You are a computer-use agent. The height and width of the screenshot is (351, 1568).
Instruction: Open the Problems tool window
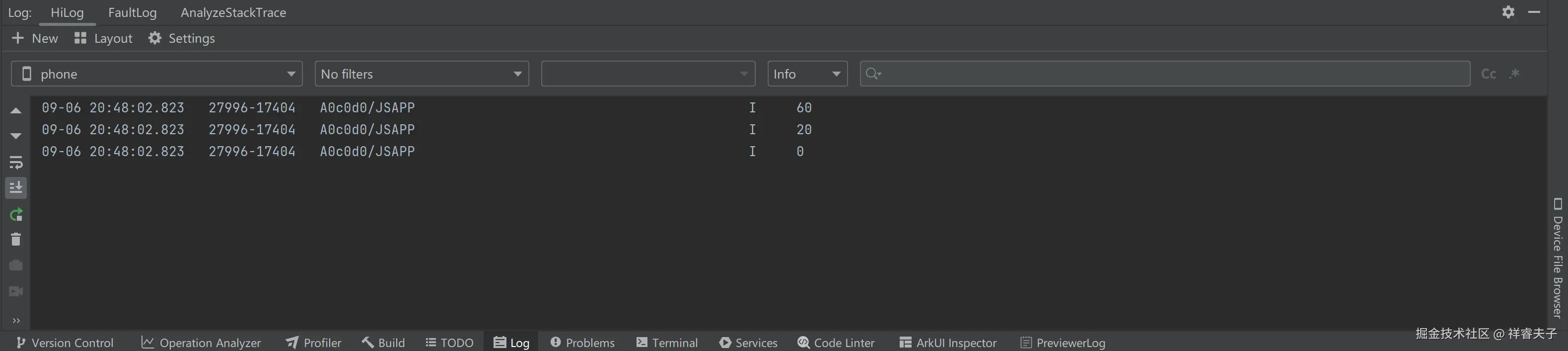coord(582,343)
